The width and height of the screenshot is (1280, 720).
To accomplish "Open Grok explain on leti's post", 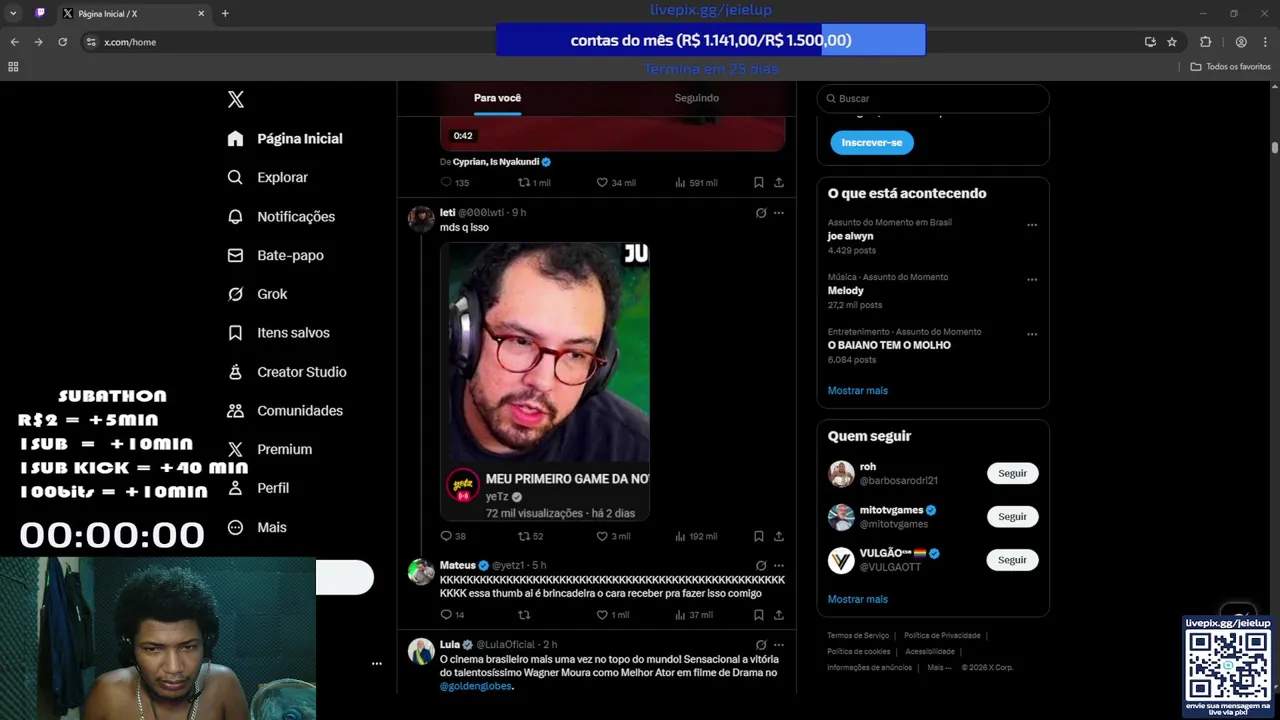I will coord(761,213).
